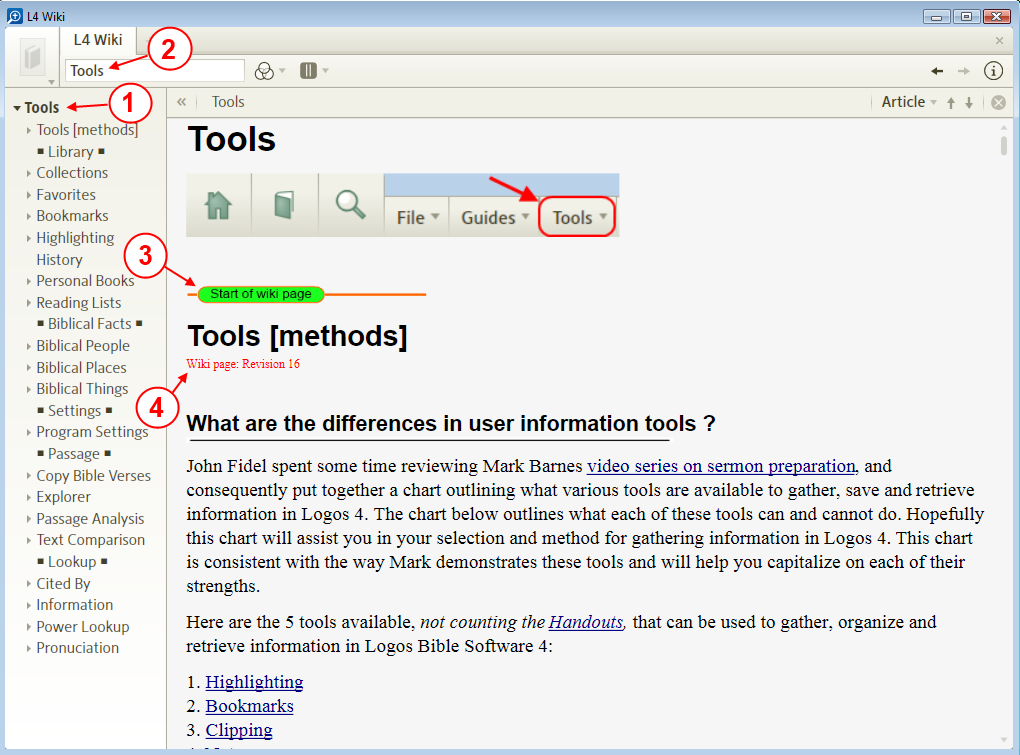Viewport: 1020px width, 755px height.
Task: Close the L4 Wiki tab panel
Action: coord(999,41)
